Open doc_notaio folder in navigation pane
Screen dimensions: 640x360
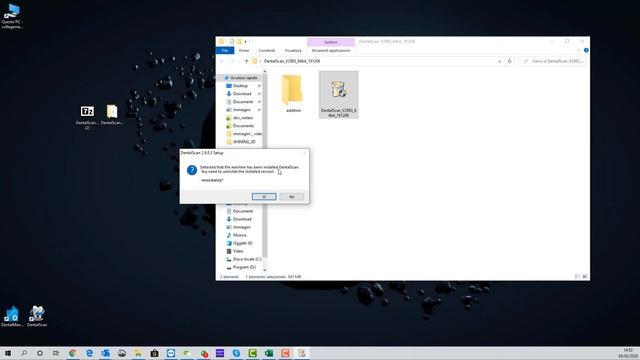click(x=242, y=118)
